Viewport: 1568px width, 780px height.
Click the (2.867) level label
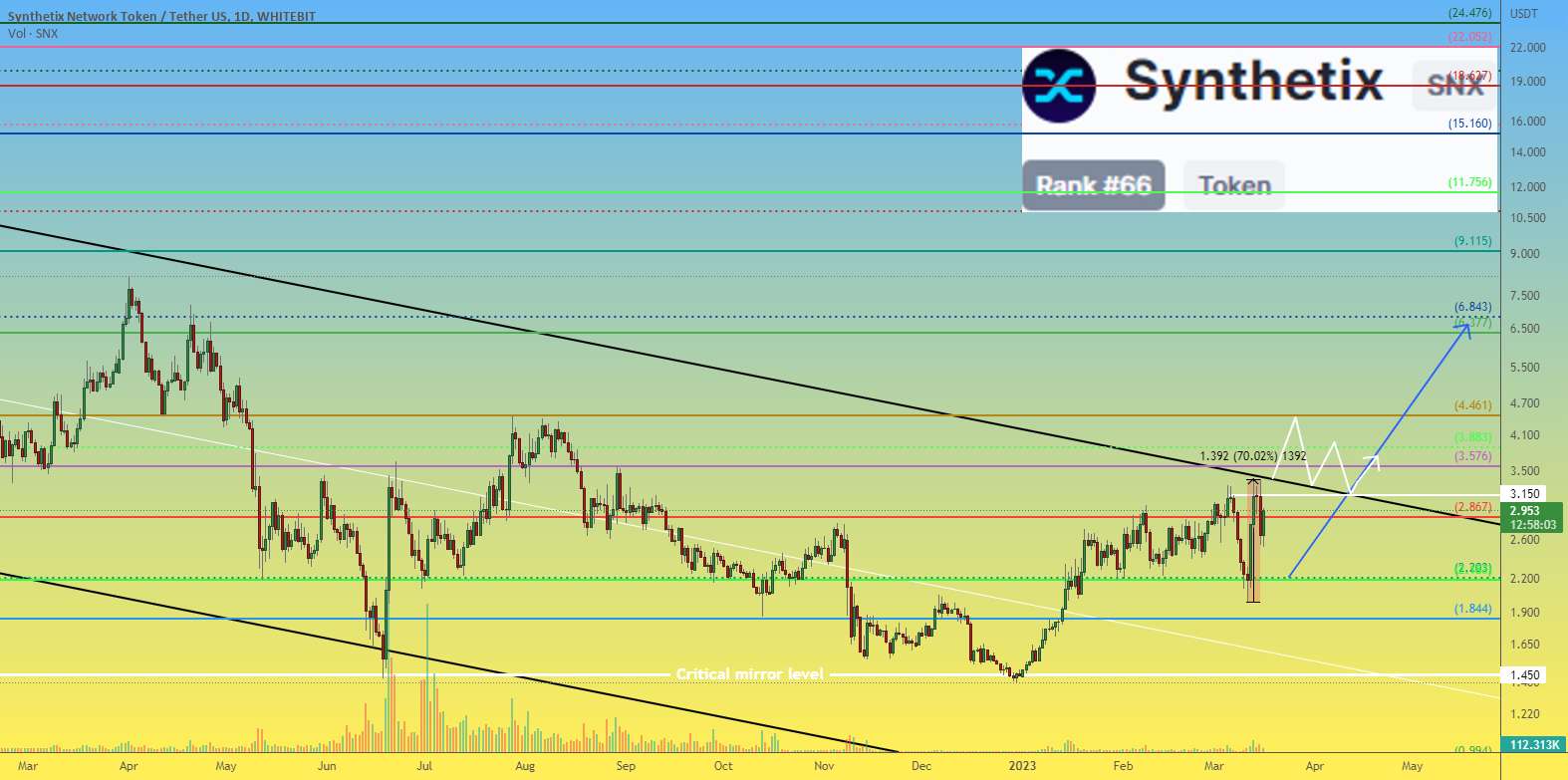pos(1473,507)
